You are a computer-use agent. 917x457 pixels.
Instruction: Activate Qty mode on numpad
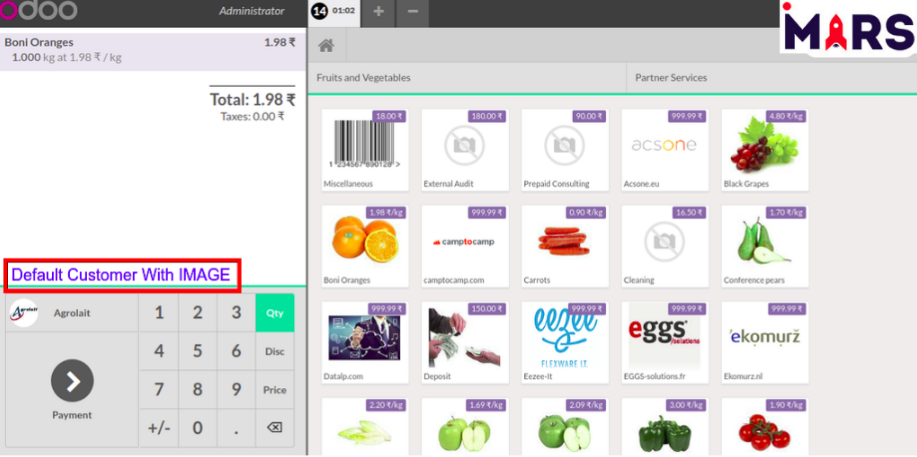point(275,313)
